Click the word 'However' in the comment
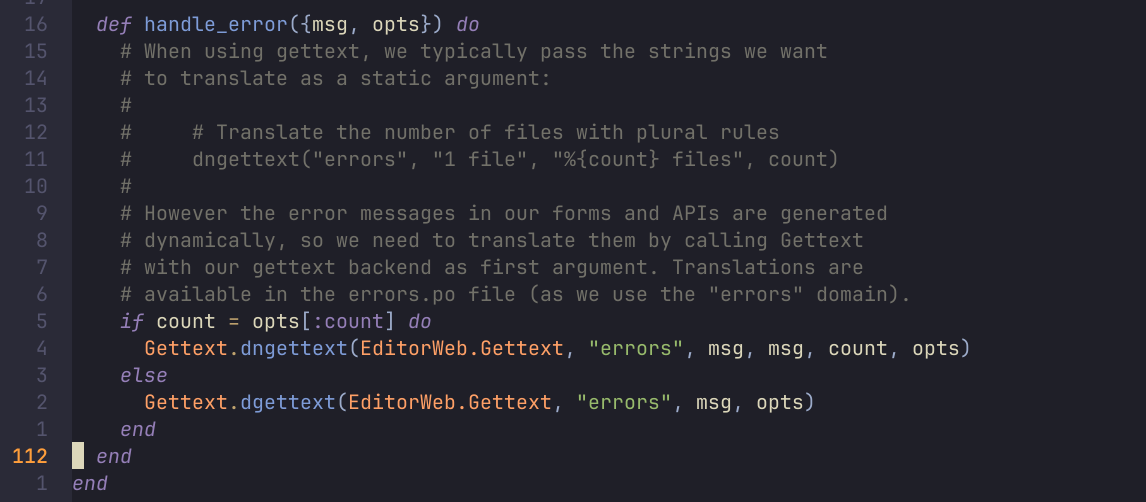Image resolution: width=1146 pixels, height=502 pixels. [x=191, y=213]
